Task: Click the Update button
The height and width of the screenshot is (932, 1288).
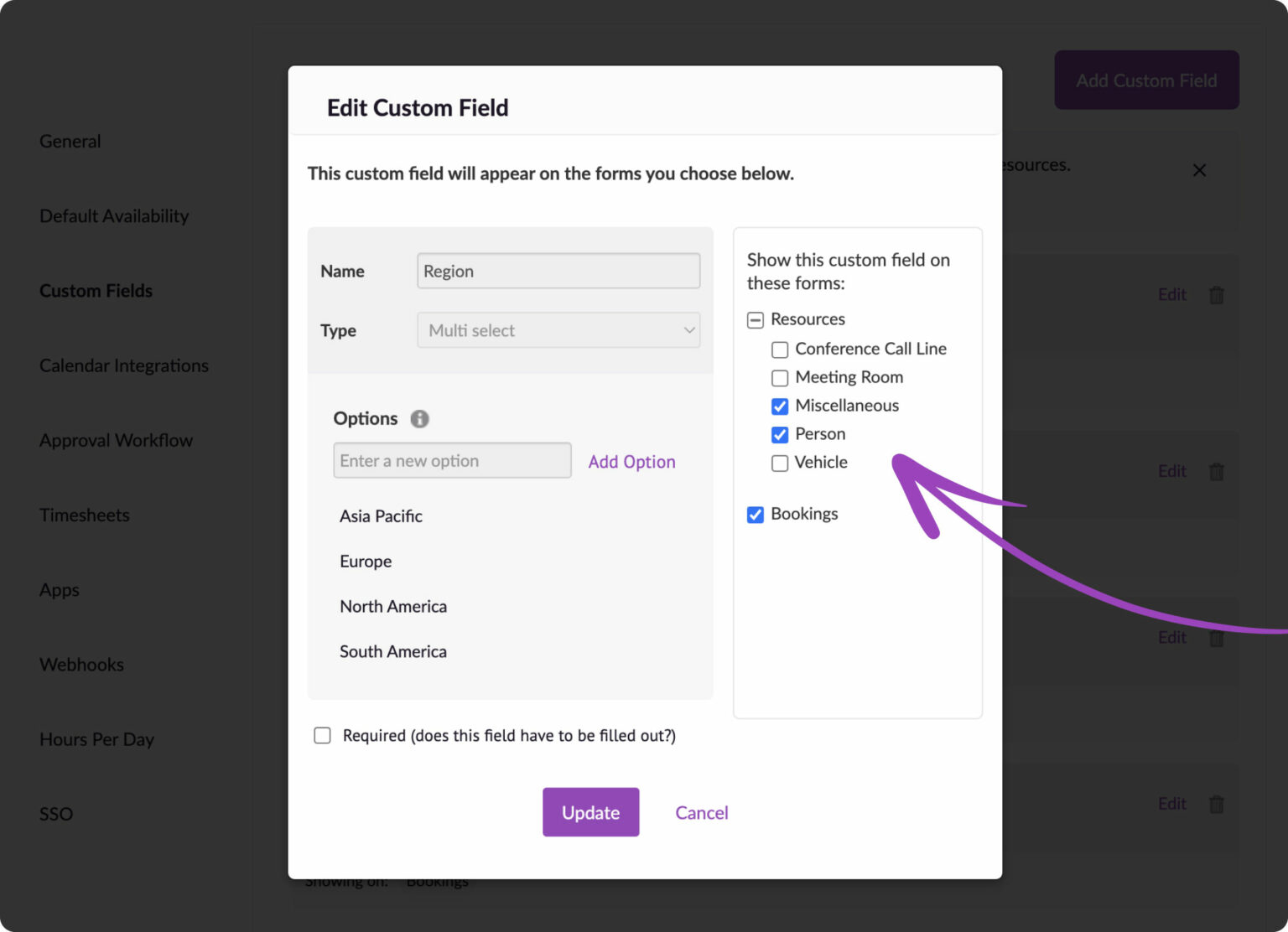Action: pos(590,811)
